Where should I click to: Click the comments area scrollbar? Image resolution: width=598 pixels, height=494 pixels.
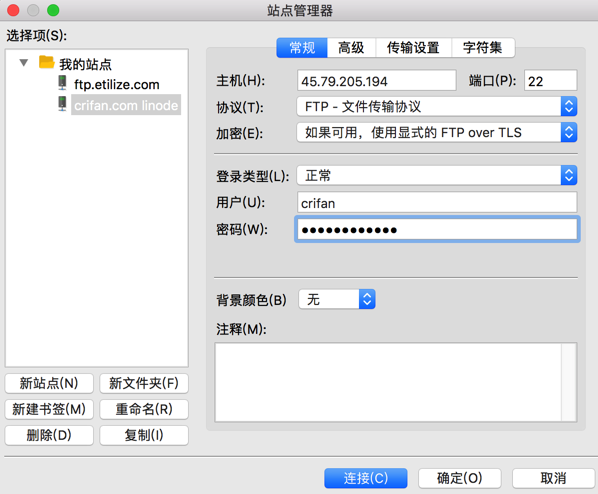(x=569, y=382)
